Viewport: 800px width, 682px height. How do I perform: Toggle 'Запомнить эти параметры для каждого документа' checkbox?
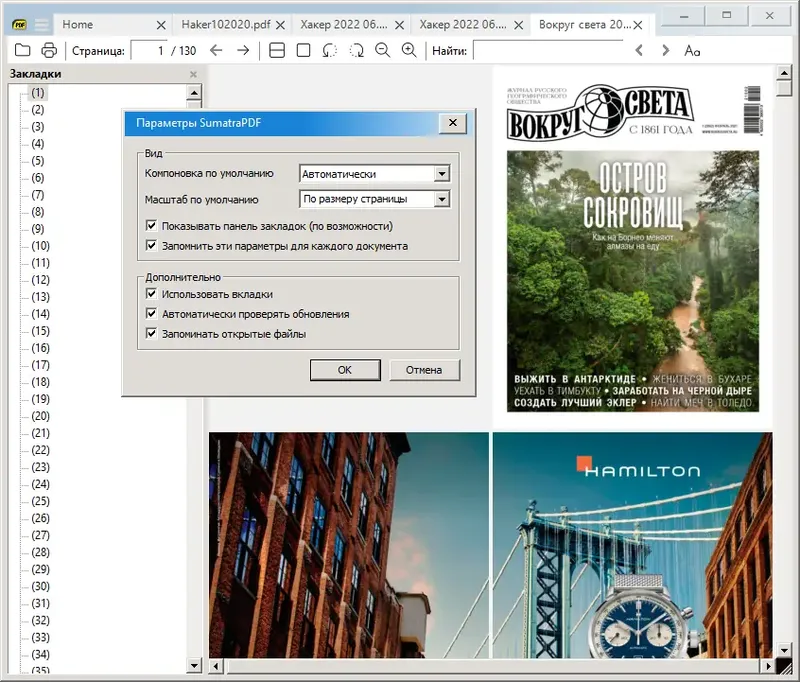[151, 245]
